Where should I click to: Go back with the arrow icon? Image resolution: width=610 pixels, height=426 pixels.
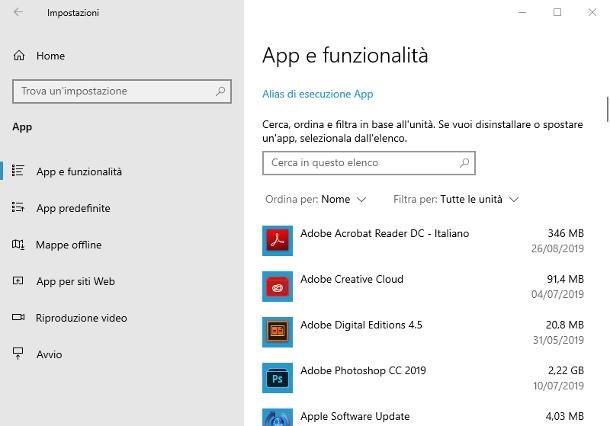pos(18,12)
